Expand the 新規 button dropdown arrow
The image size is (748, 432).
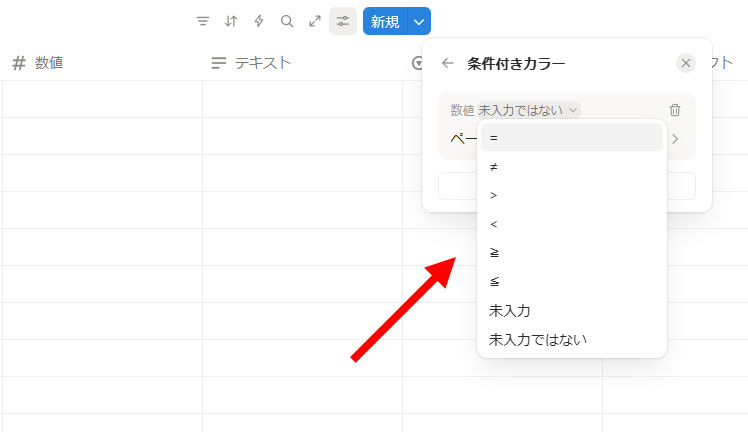coord(420,21)
